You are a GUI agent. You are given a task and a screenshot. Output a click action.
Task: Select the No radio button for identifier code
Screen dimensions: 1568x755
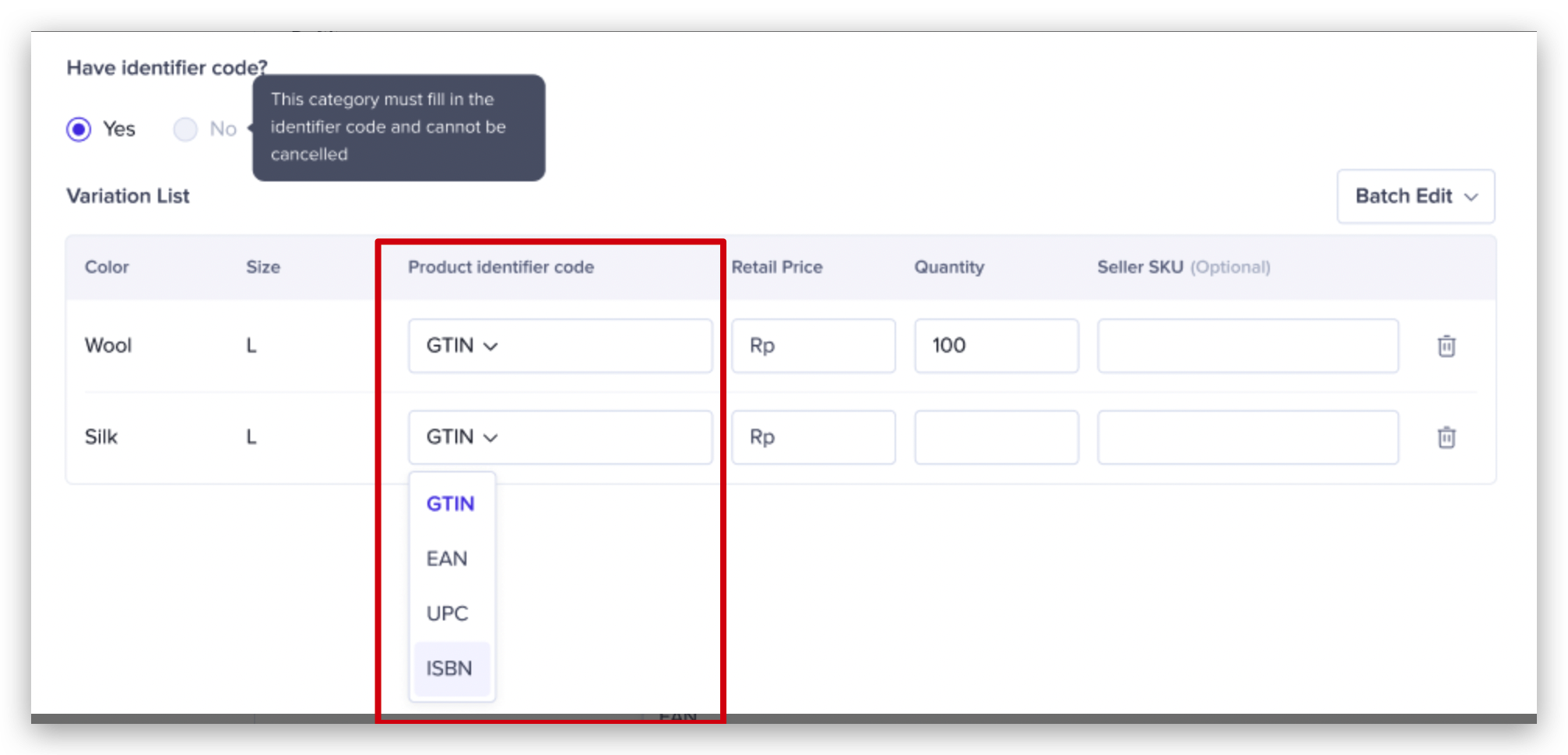pos(185,129)
